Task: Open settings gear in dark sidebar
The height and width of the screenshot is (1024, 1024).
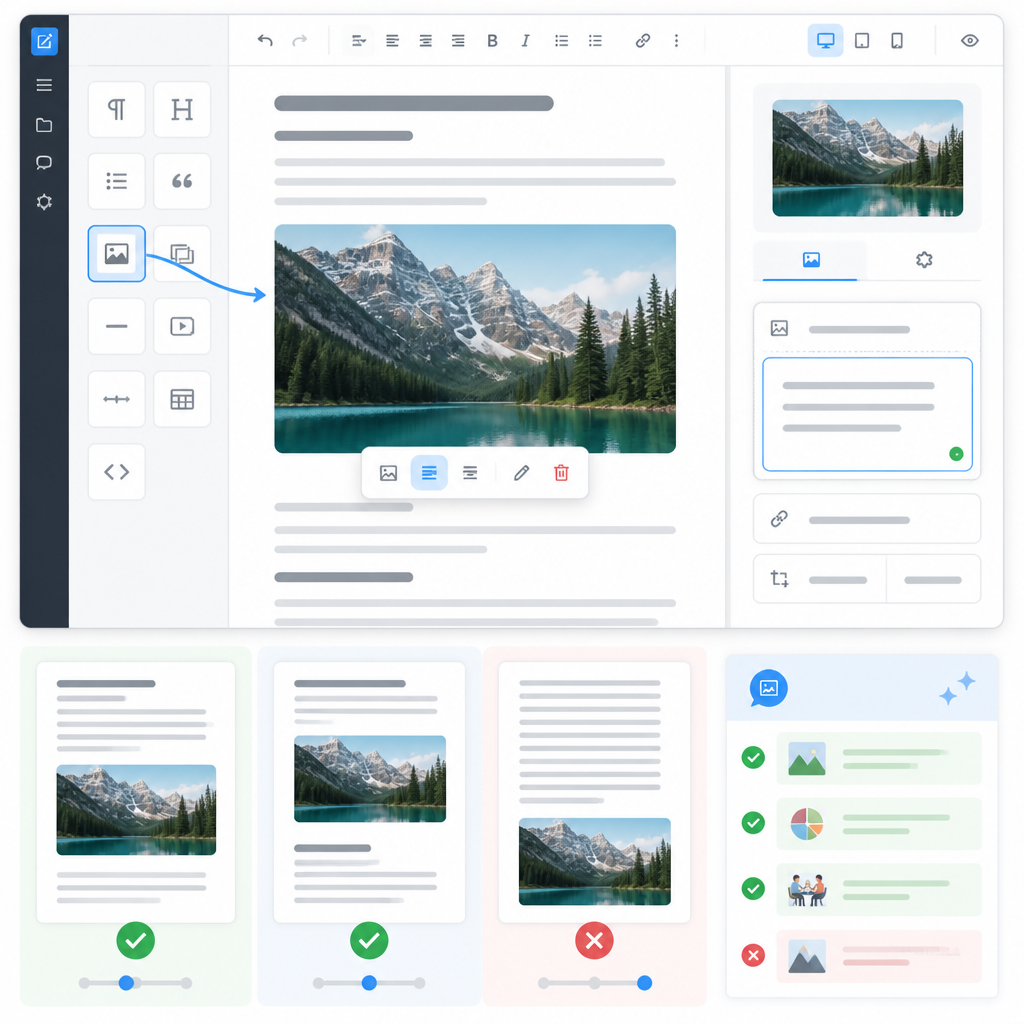Action: pyautogui.click(x=44, y=202)
